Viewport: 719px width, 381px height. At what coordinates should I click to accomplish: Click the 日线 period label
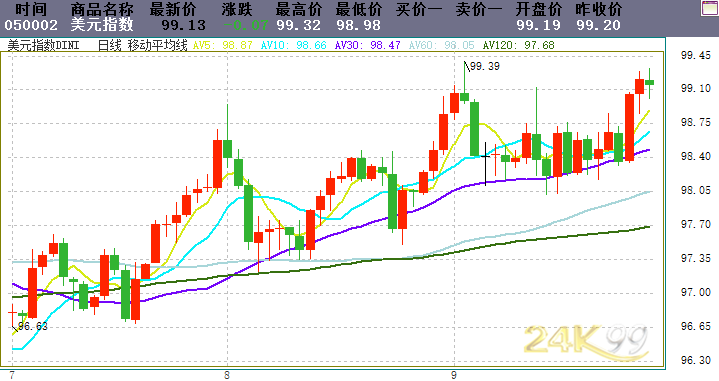110,45
